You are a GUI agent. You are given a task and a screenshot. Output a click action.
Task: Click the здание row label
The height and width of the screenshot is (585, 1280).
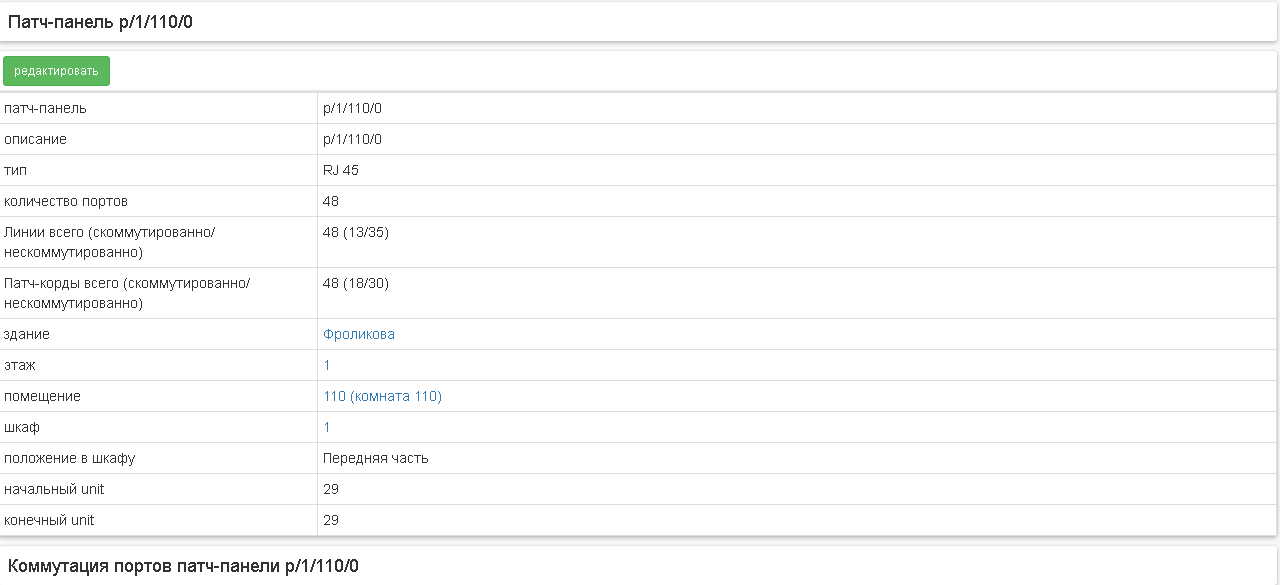point(27,334)
